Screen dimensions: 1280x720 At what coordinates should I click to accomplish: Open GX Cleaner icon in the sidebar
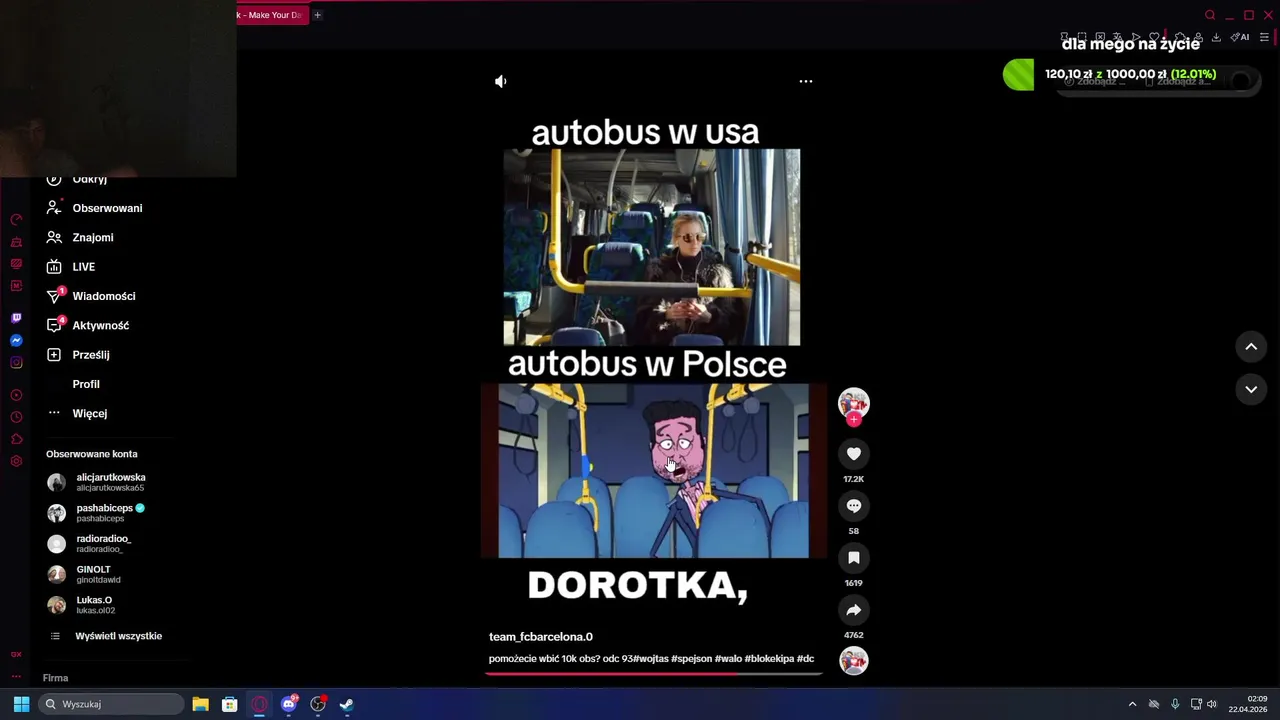[x=16, y=241]
